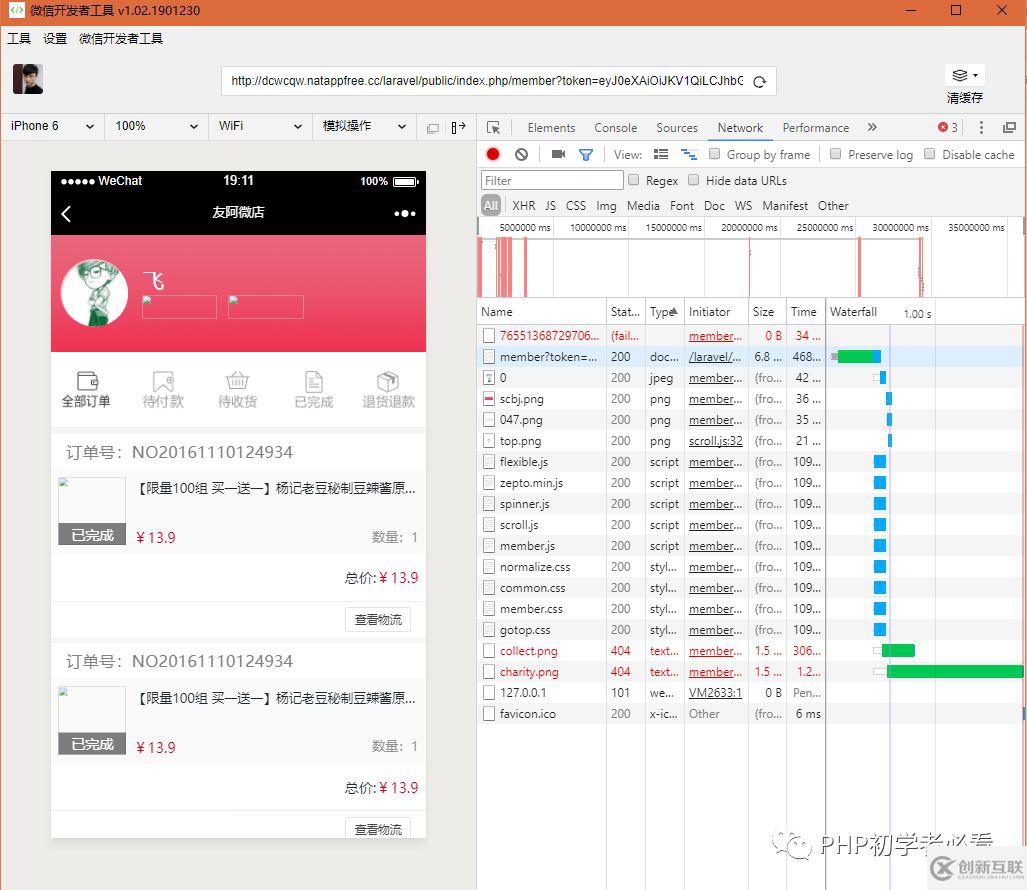
Task: Toggle the Regex checkbox
Action: coord(633,179)
